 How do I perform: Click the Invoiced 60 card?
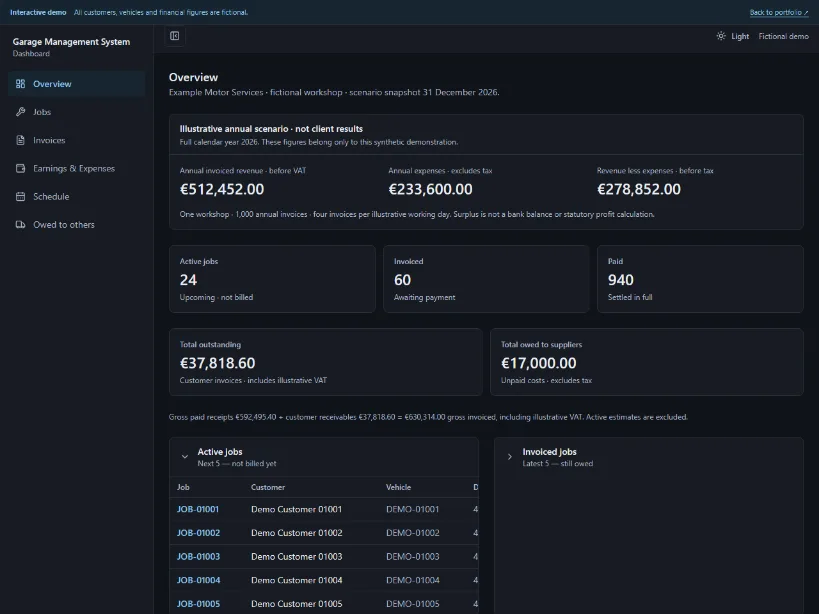coord(486,279)
